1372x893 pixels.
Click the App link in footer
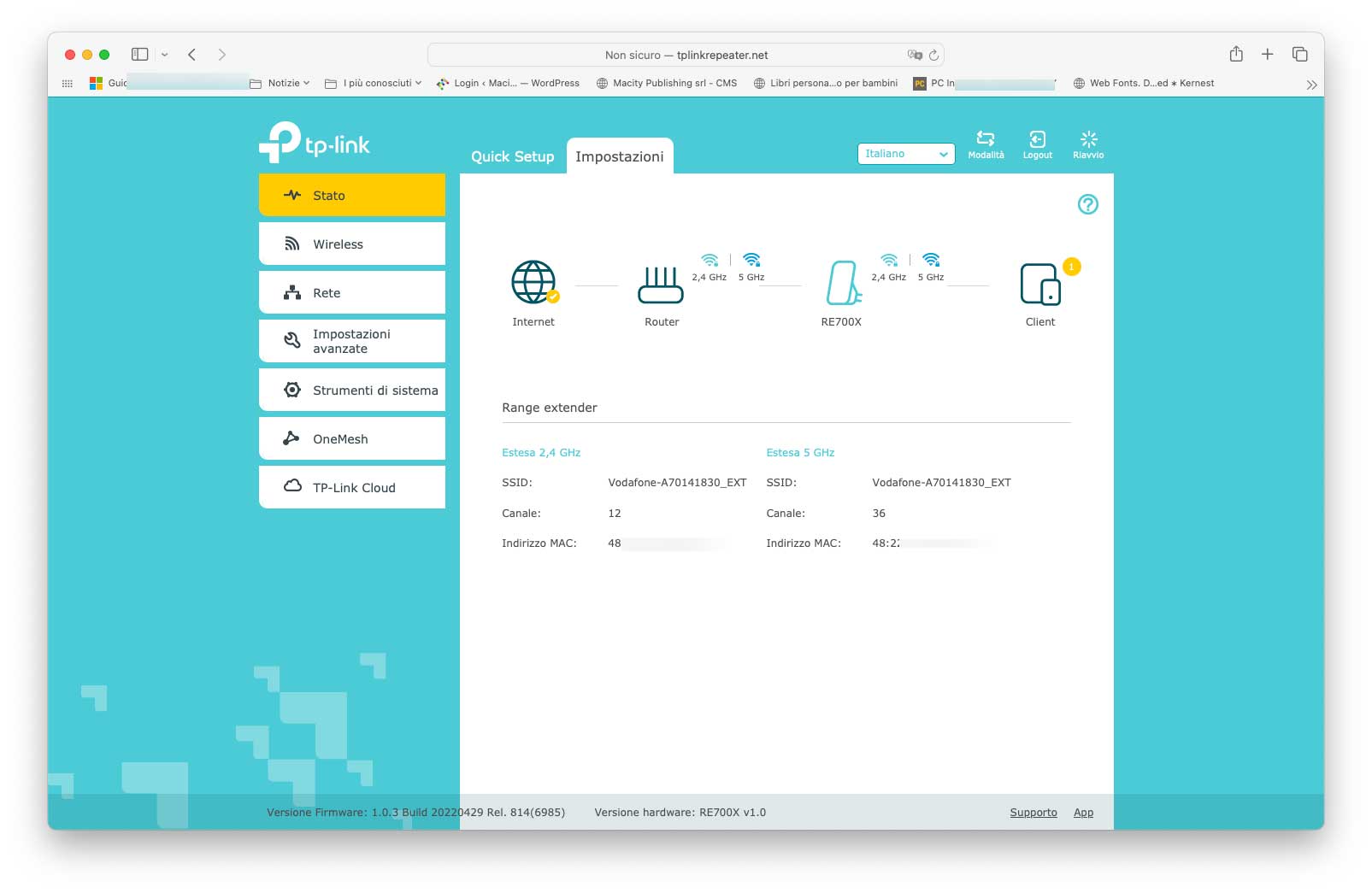coord(1083,813)
